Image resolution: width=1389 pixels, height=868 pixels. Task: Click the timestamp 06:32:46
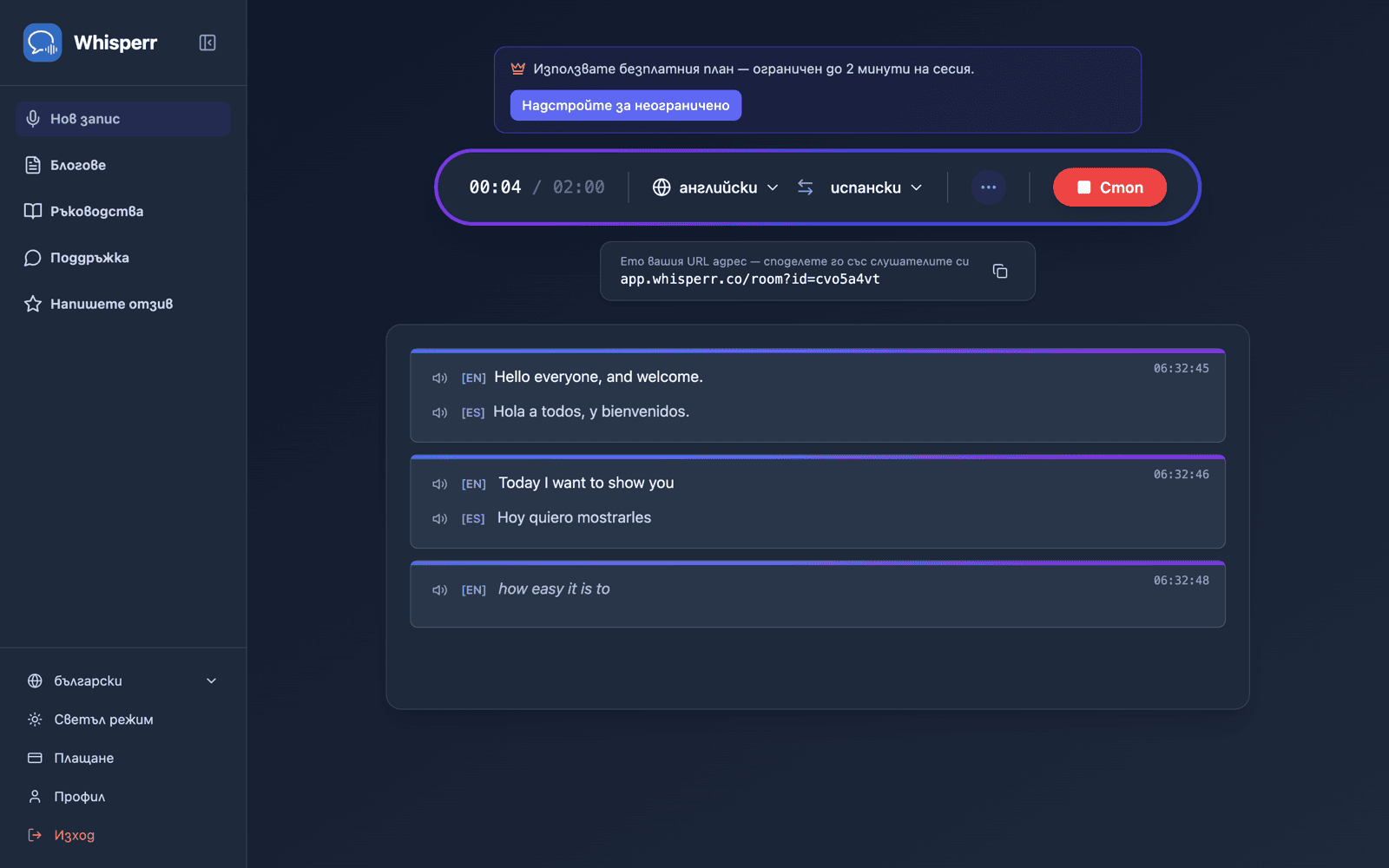(1182, 474)
